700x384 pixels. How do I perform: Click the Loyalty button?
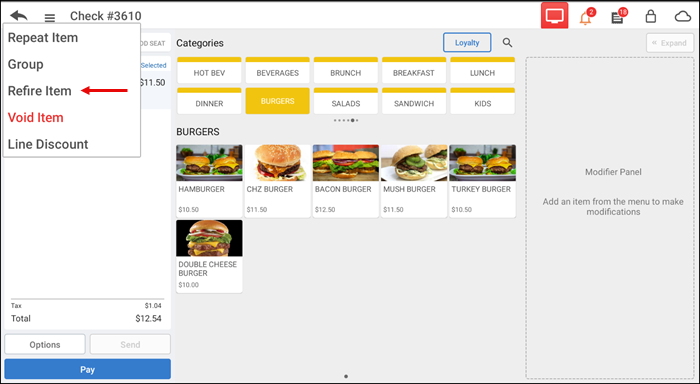click(x=467, y=43)
